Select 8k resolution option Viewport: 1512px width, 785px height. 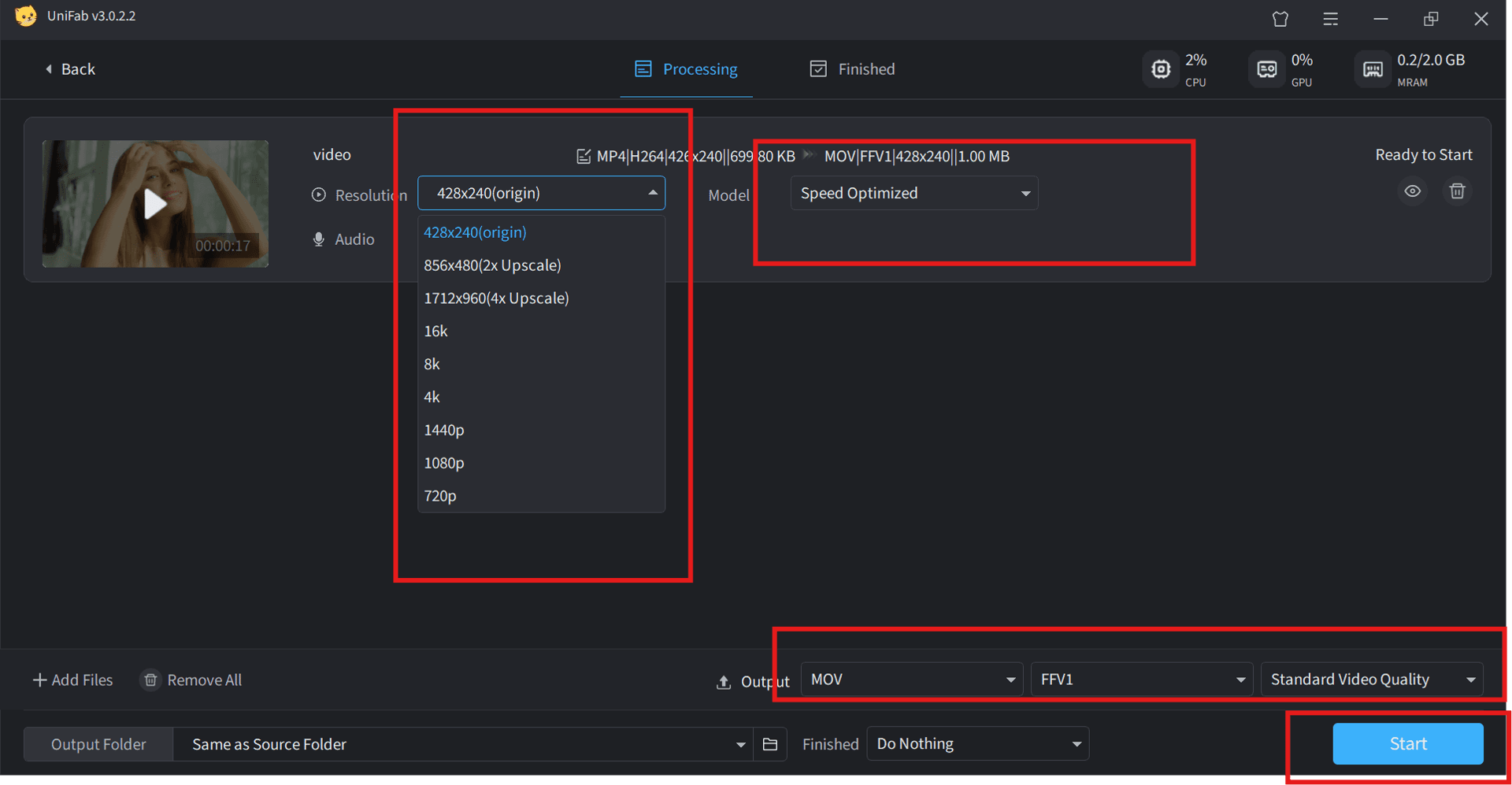(x=541, y=365)
